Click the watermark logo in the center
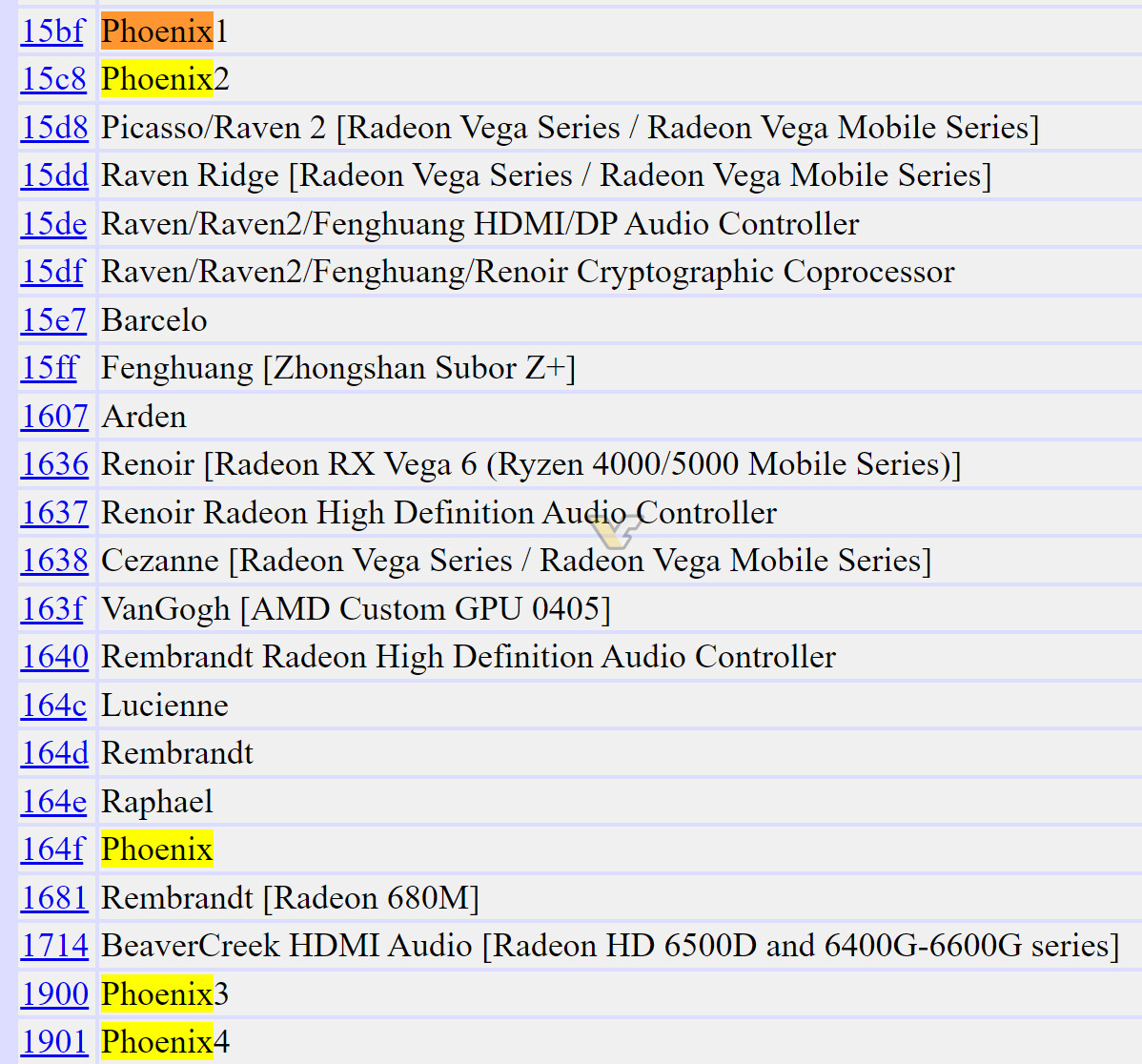This screenshot has width=1142, height=1064. (614, 528)
